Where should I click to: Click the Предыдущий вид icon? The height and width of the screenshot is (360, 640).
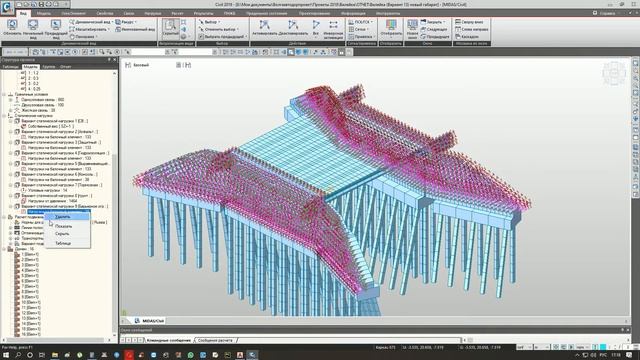56,29
